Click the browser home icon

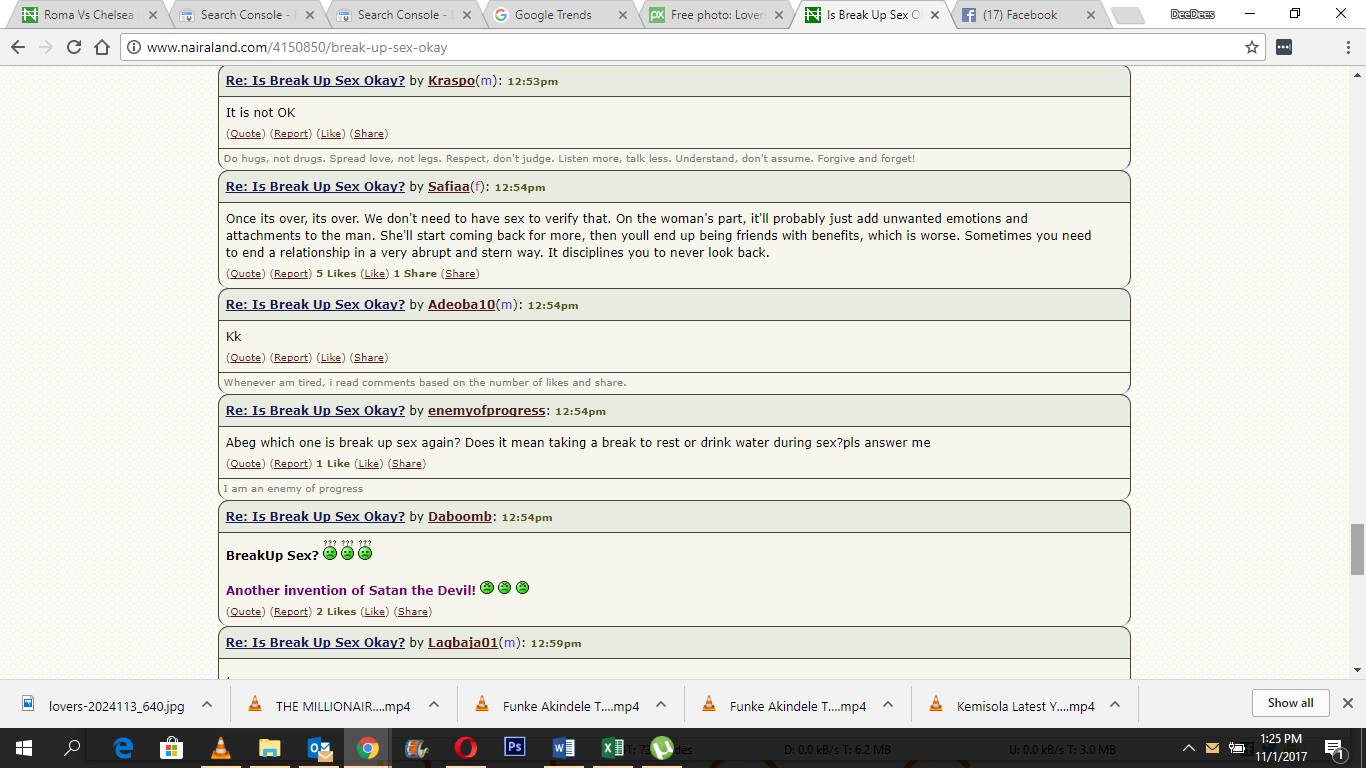pos(102,47)
